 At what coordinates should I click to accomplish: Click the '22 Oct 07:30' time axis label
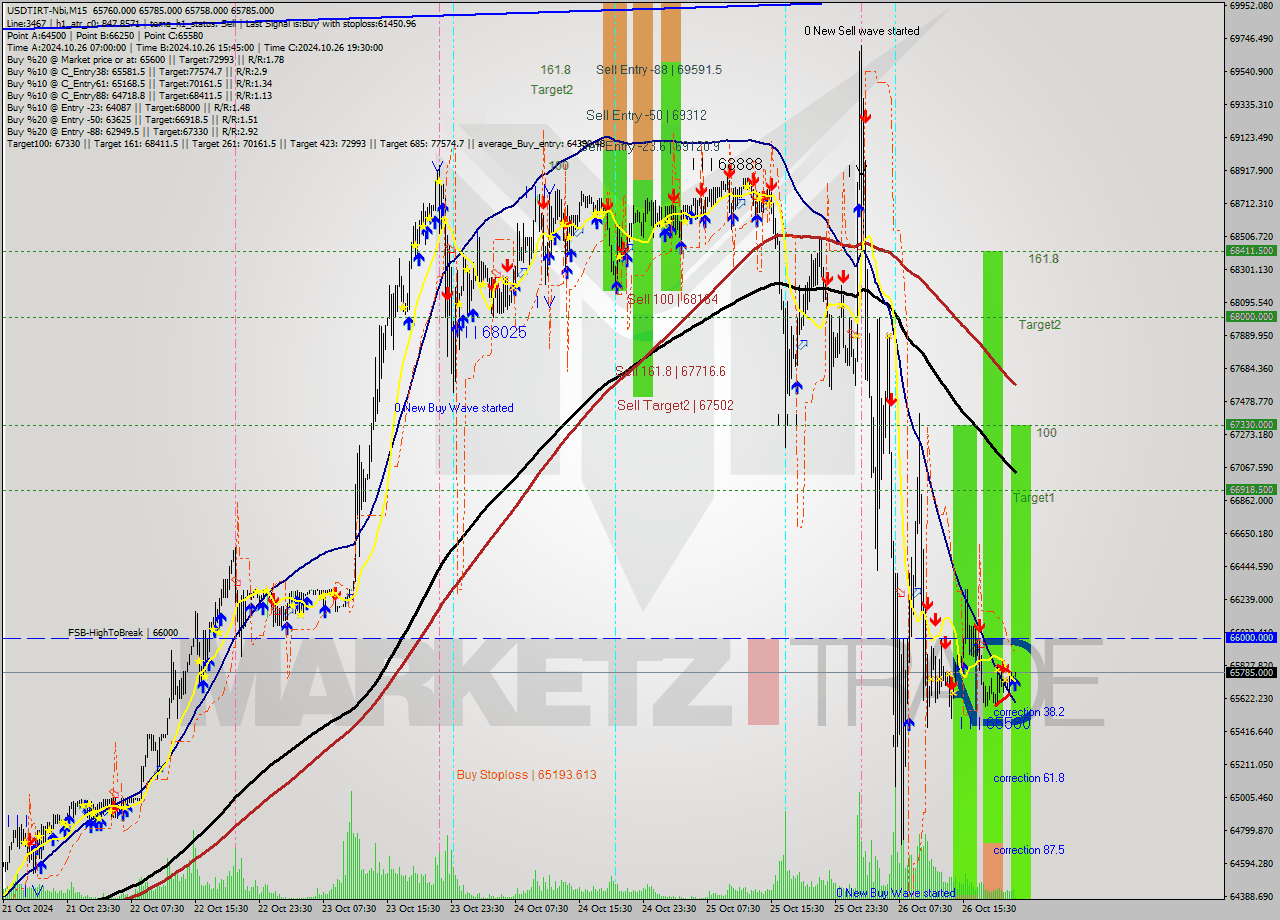tap(158, 908)
